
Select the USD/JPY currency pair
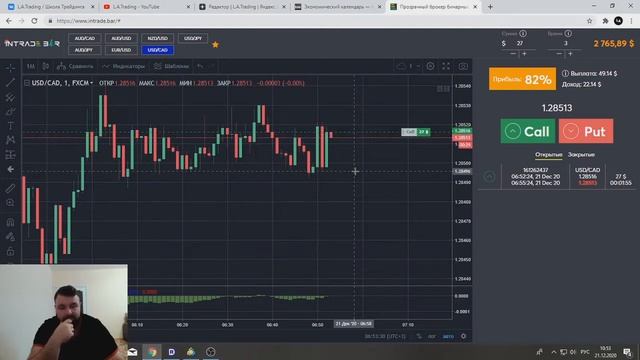point(193,38)
